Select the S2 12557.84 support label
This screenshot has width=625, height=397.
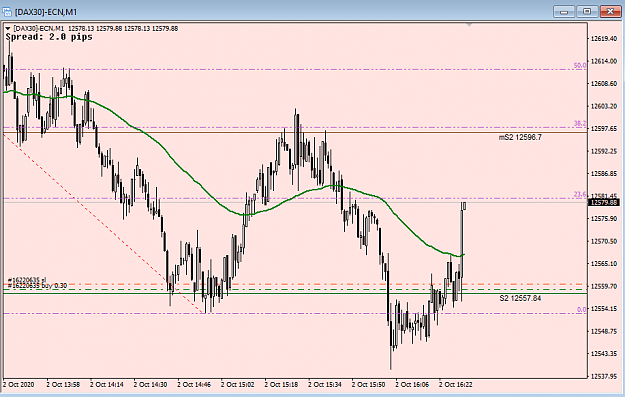point(520,298)
